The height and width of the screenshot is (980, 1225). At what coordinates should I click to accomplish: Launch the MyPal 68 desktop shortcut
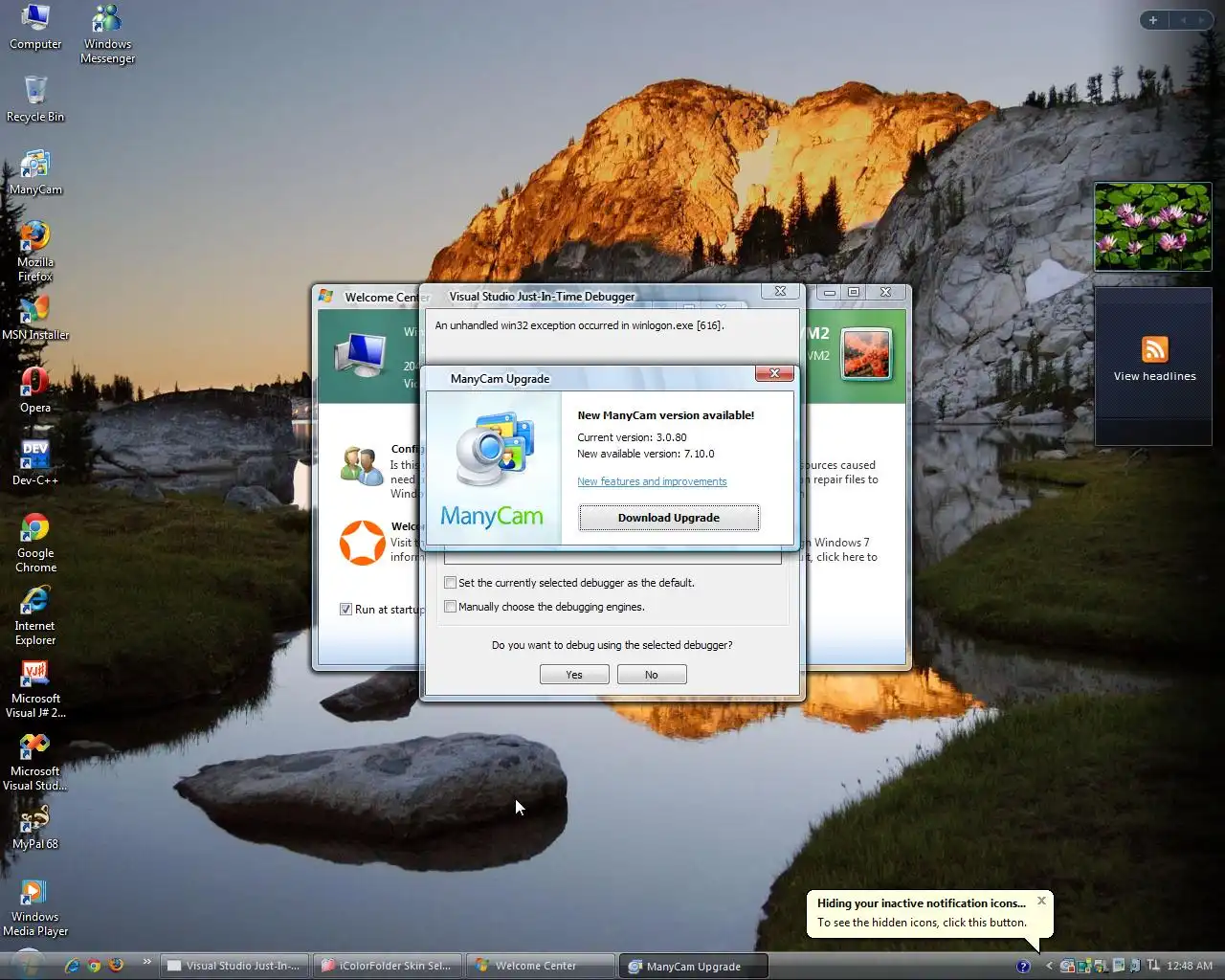(x=35, y=828)
